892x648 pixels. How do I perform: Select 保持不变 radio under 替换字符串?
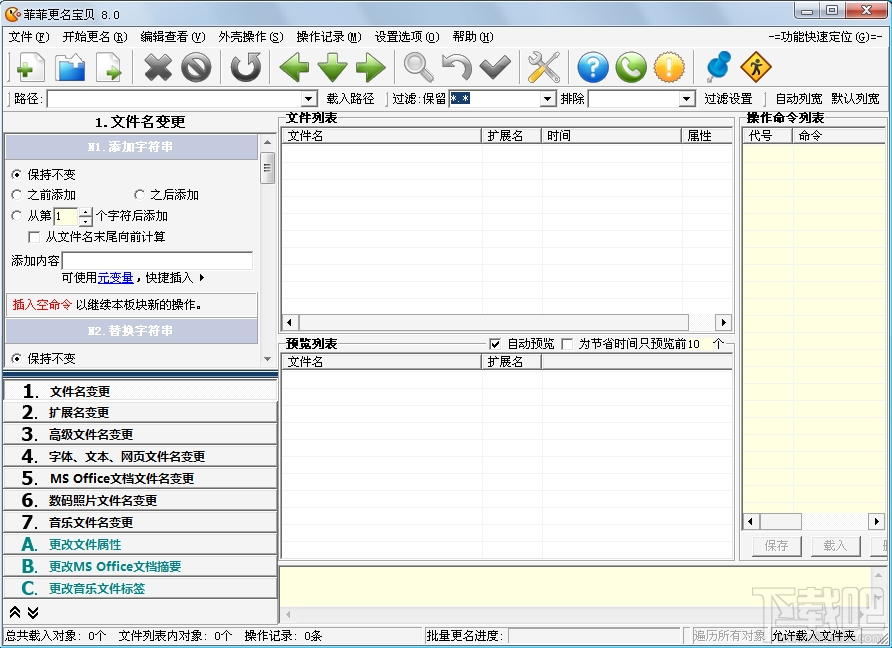[x=16, y=358]
